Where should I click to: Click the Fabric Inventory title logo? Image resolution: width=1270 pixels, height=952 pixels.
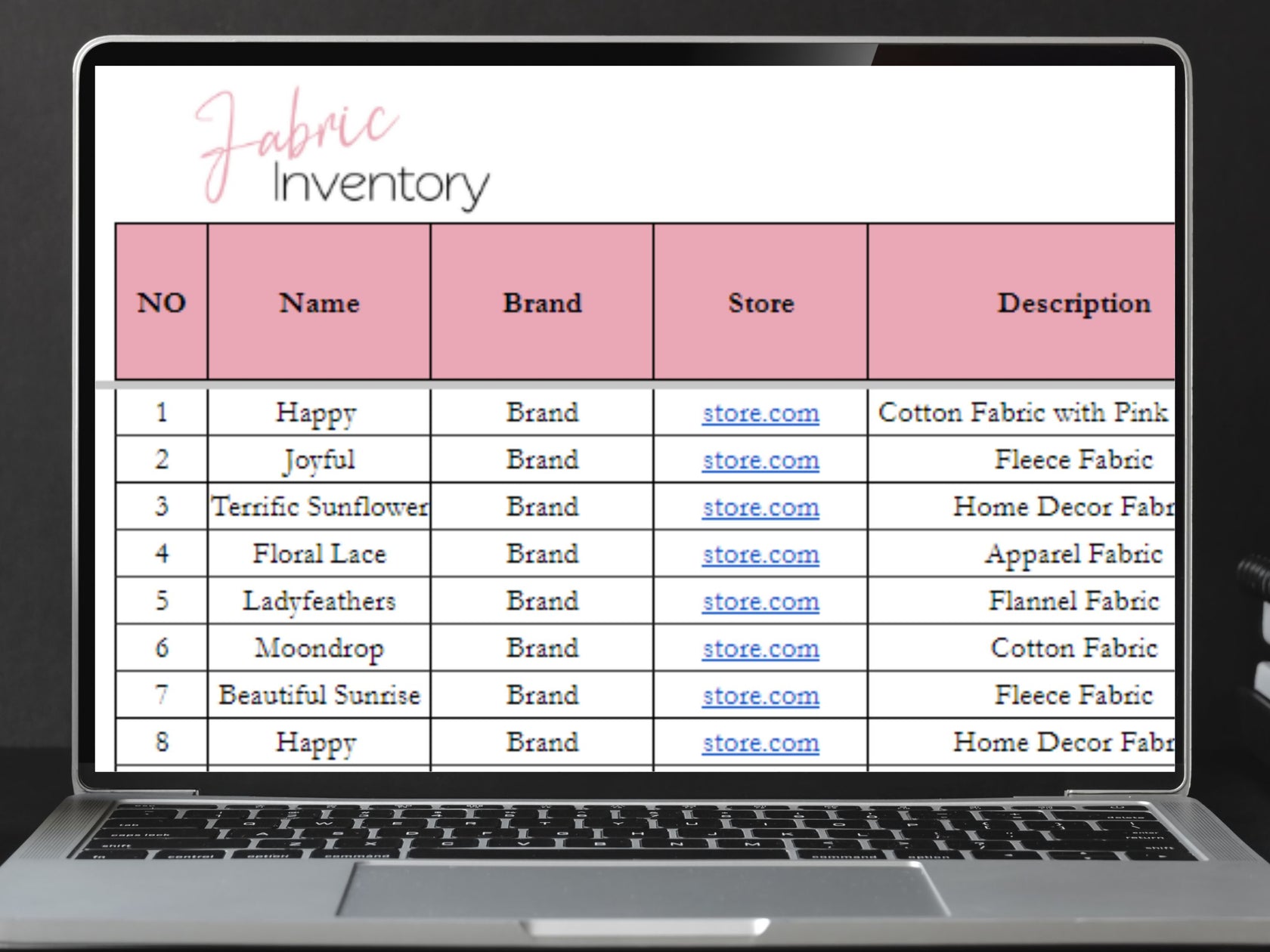tap(340, 147)
